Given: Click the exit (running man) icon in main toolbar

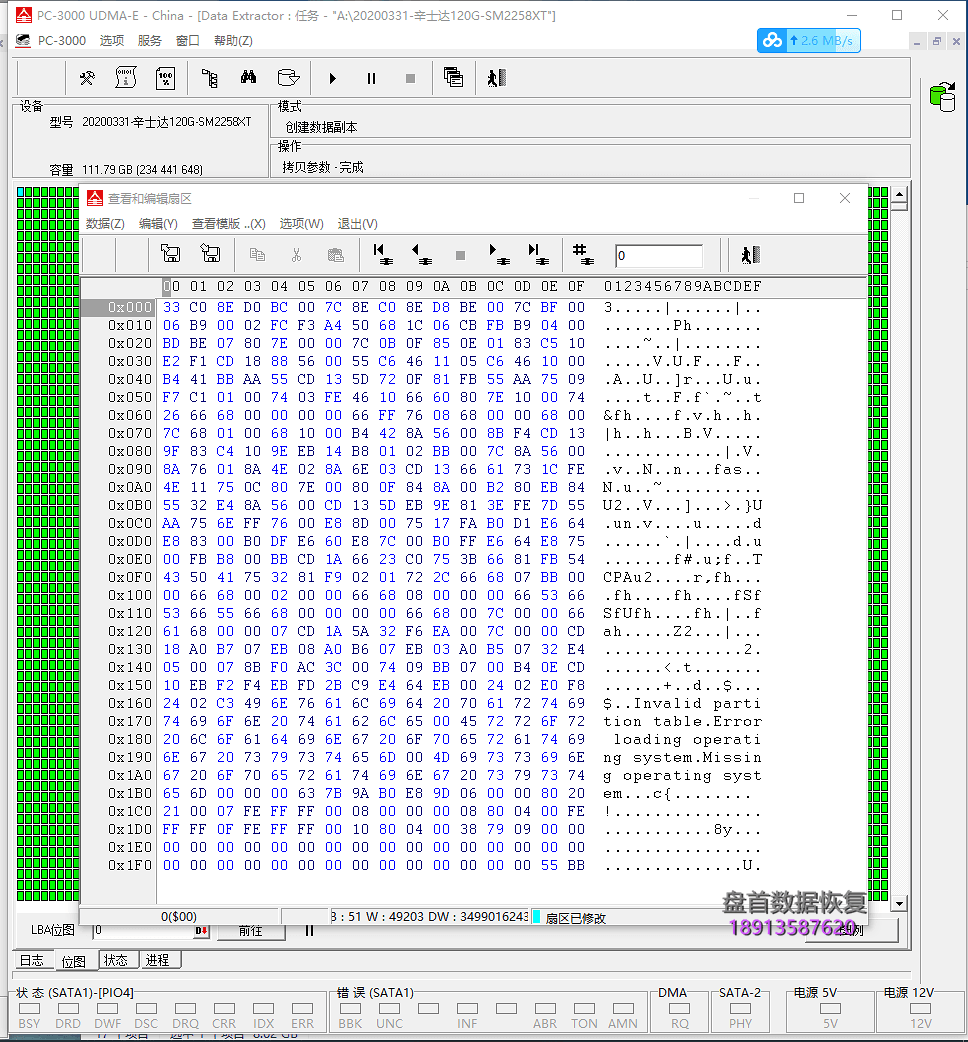Looking at the screenshot, I should tap(497, 78).
